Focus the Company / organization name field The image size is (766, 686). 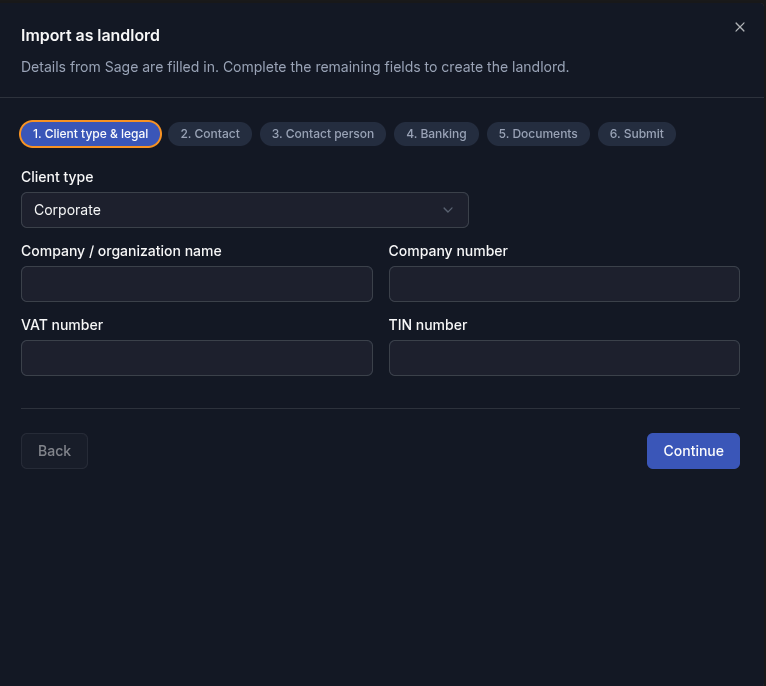pyautogui.click(x=197, y=284)
